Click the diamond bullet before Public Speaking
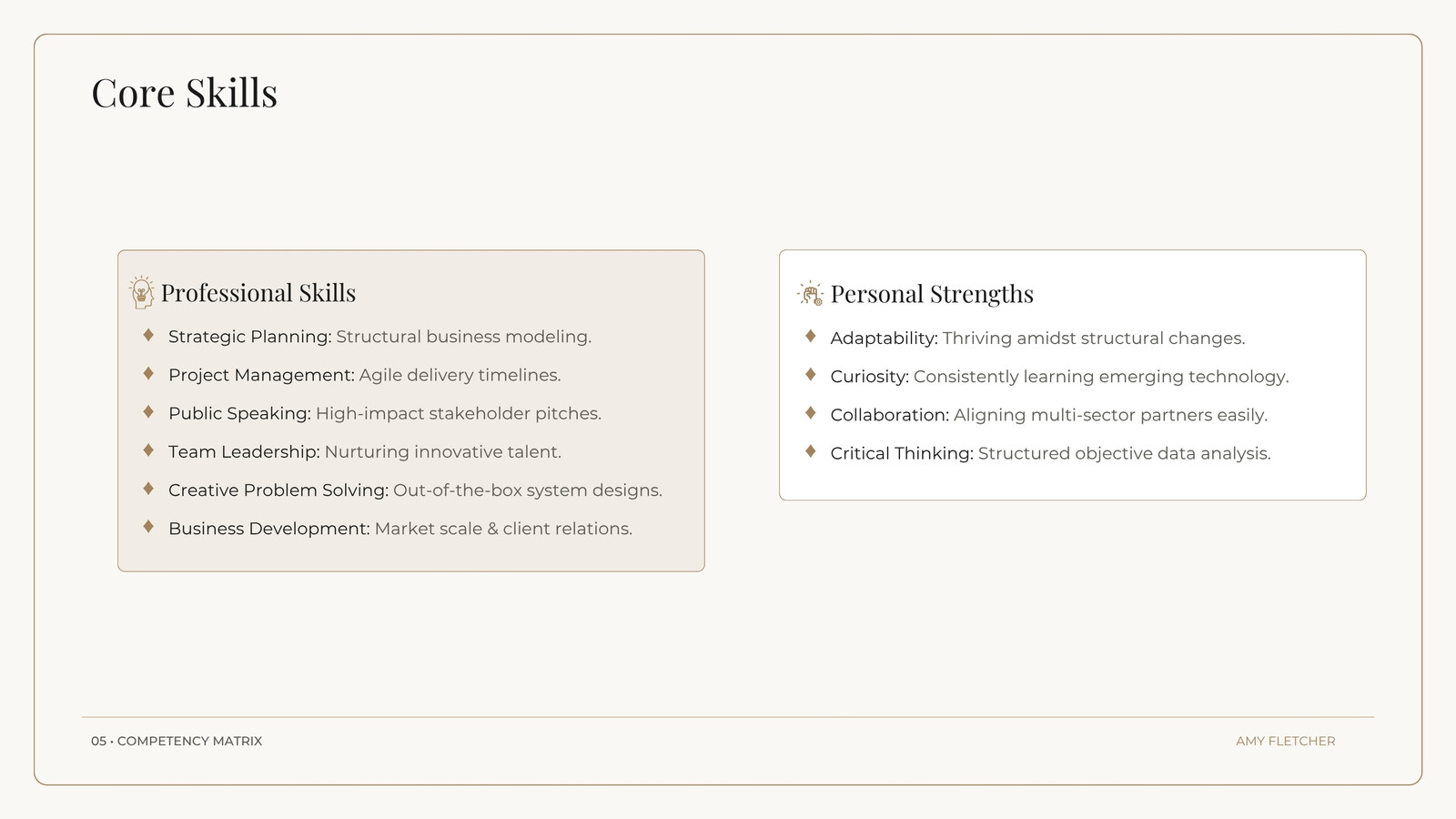 point(148,412)
